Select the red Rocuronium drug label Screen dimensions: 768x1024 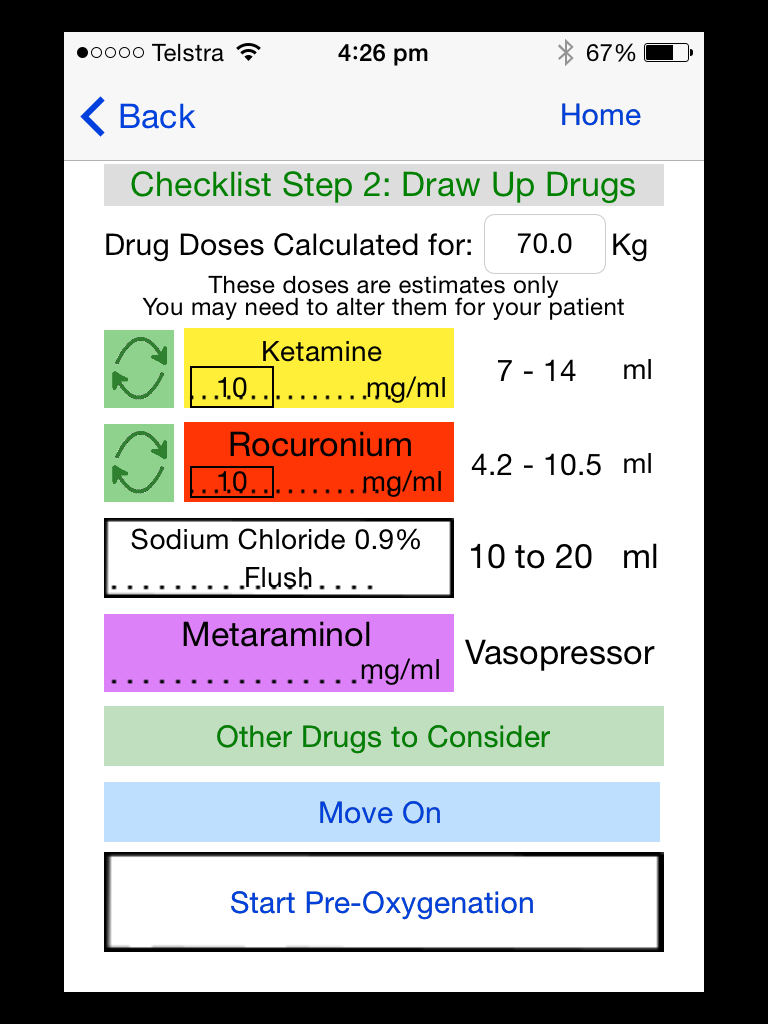coord(319,462)
